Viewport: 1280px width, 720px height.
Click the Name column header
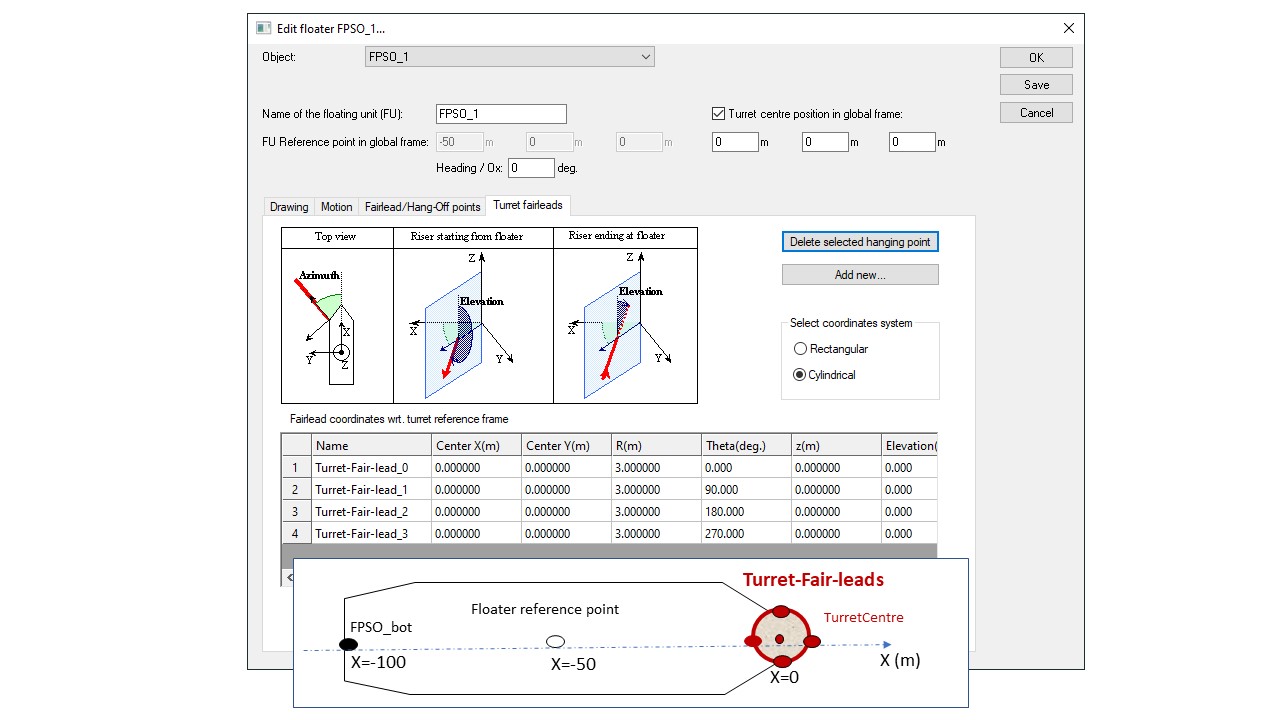(x=372, y=446)
